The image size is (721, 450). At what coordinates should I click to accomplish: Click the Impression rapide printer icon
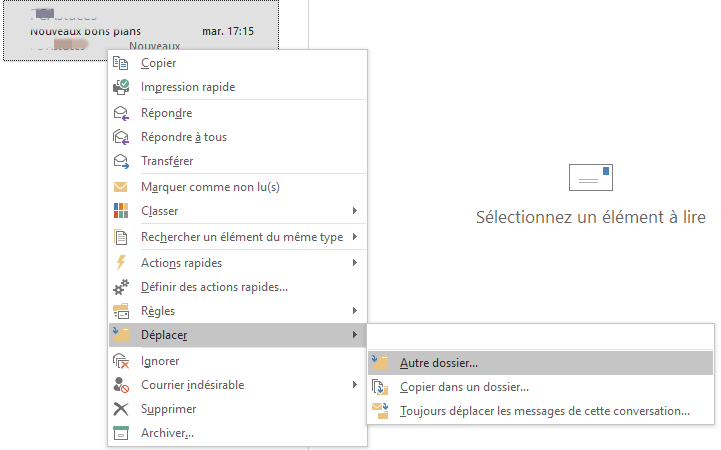point(121,87)
